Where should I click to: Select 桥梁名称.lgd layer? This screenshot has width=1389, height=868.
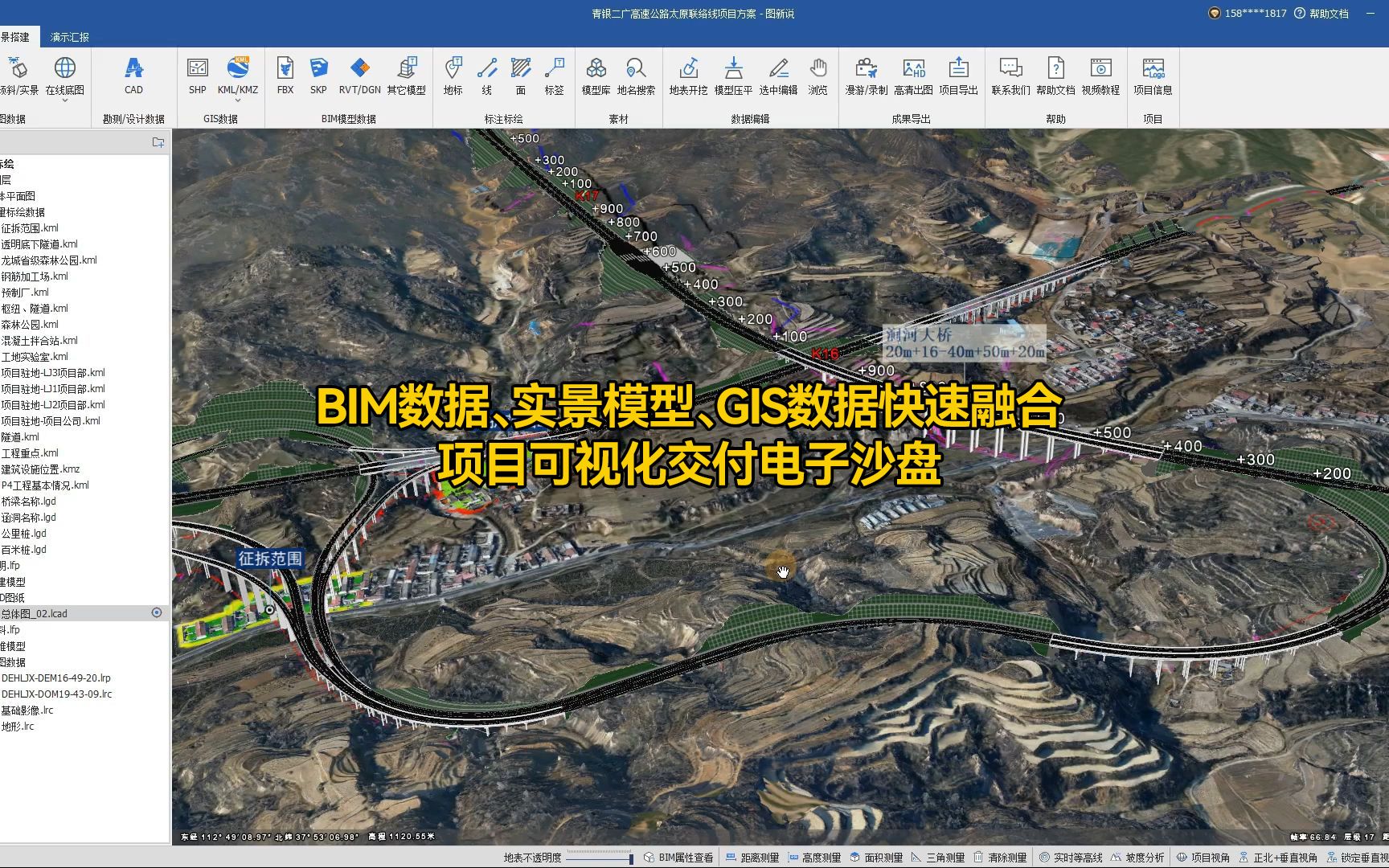[x=28, y=501]
